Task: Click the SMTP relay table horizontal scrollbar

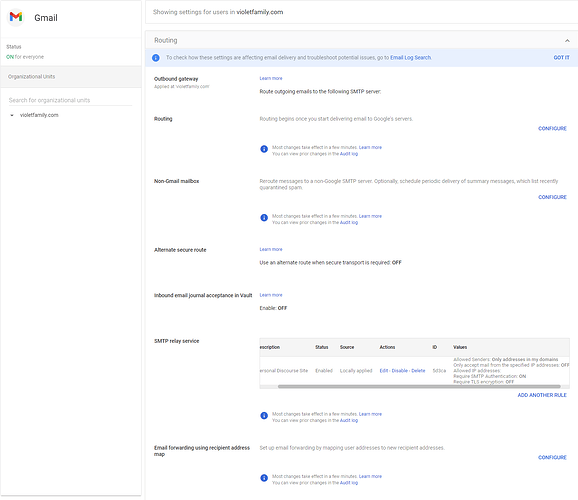Action: click(x=419, y=386)
